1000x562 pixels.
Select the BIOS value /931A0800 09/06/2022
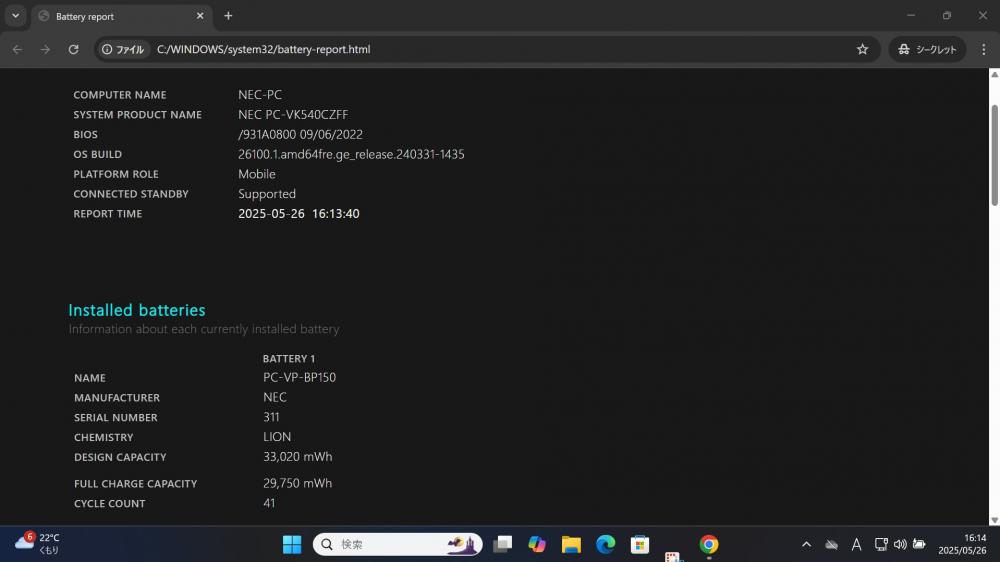tap(300, 134)
